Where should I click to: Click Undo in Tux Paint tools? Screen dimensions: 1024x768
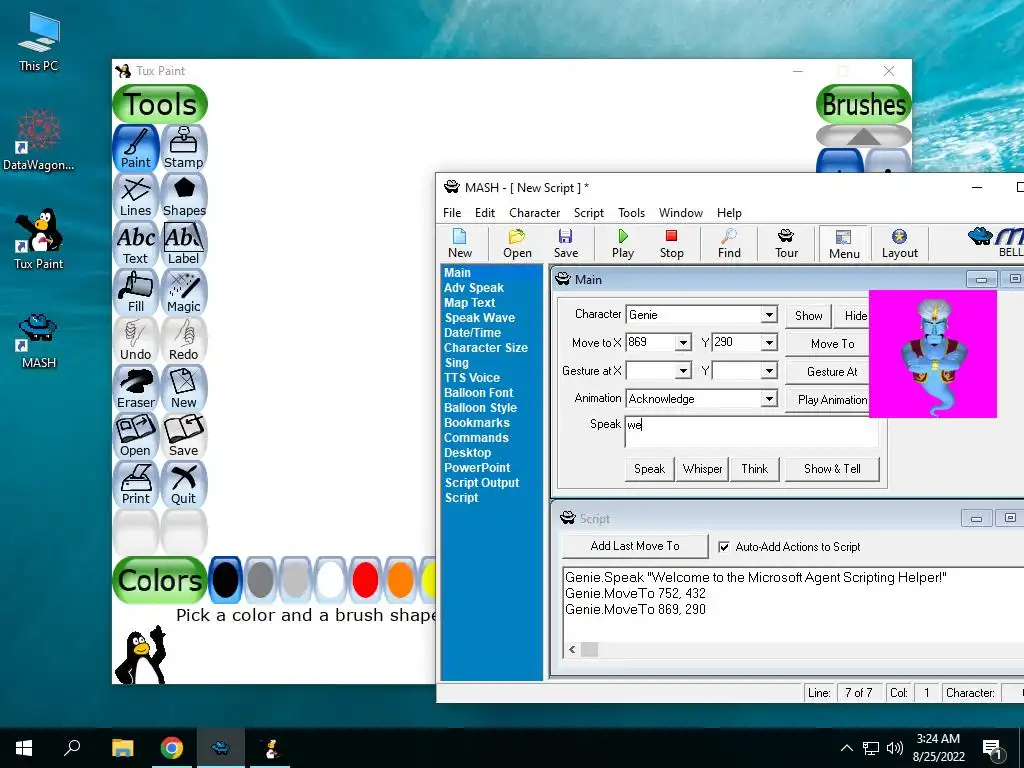pyautogui.click(x=136, y=340)
